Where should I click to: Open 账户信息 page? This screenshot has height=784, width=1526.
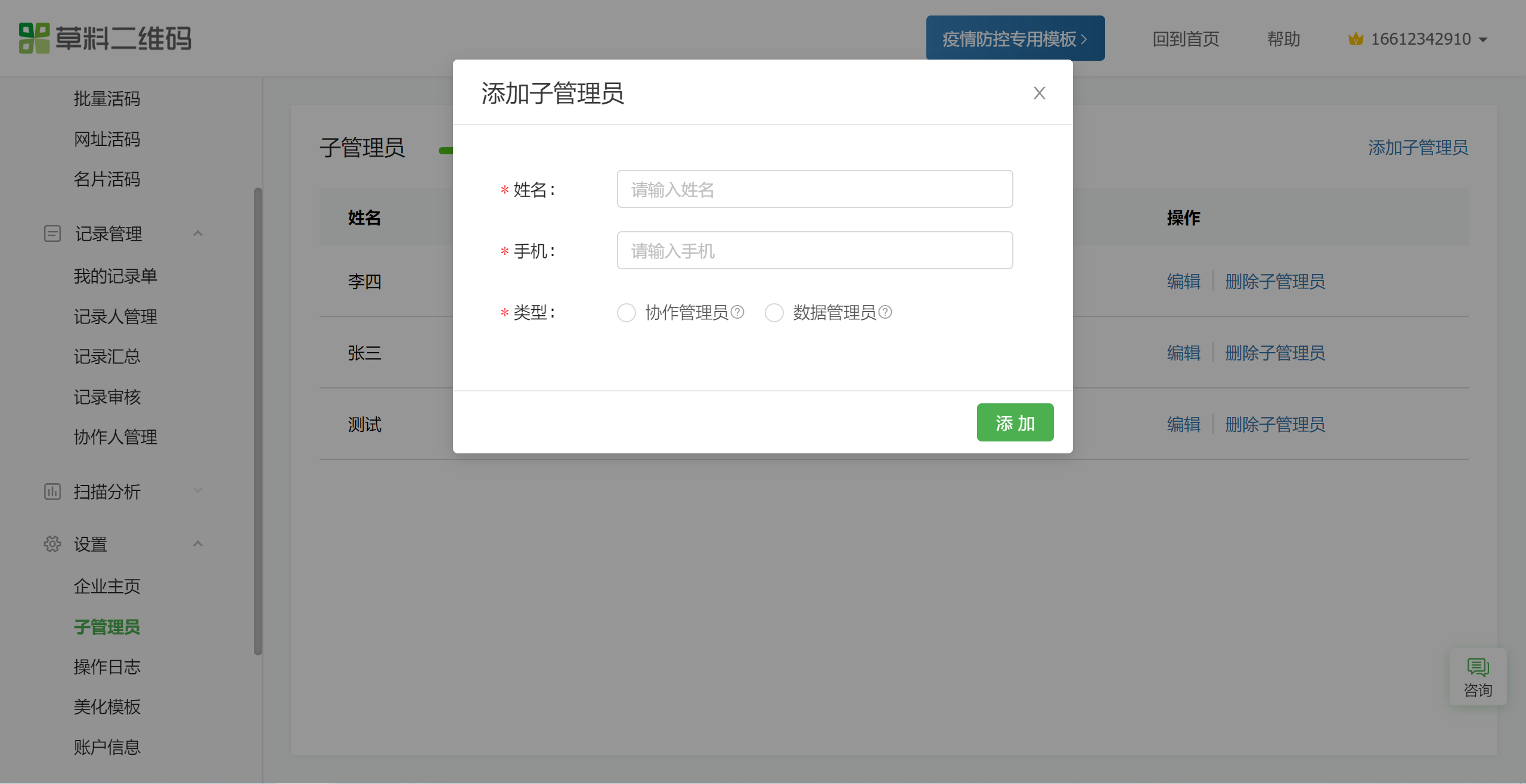107,748
